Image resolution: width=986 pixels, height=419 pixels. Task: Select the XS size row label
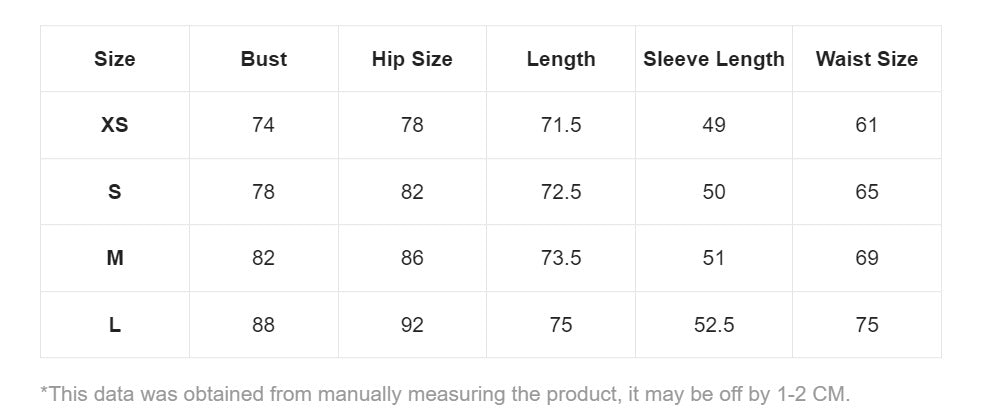click(x=114, y=125)
